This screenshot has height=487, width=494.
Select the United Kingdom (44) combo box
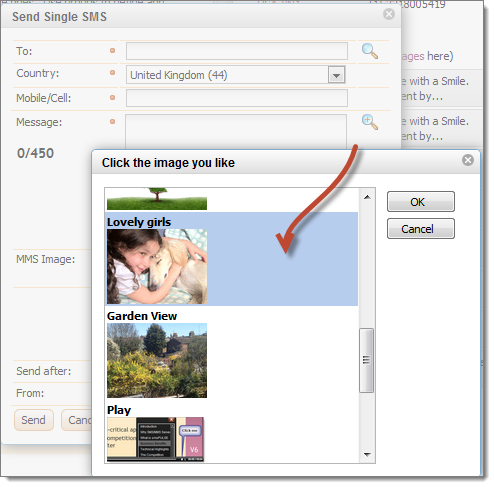tap(236, 75)
